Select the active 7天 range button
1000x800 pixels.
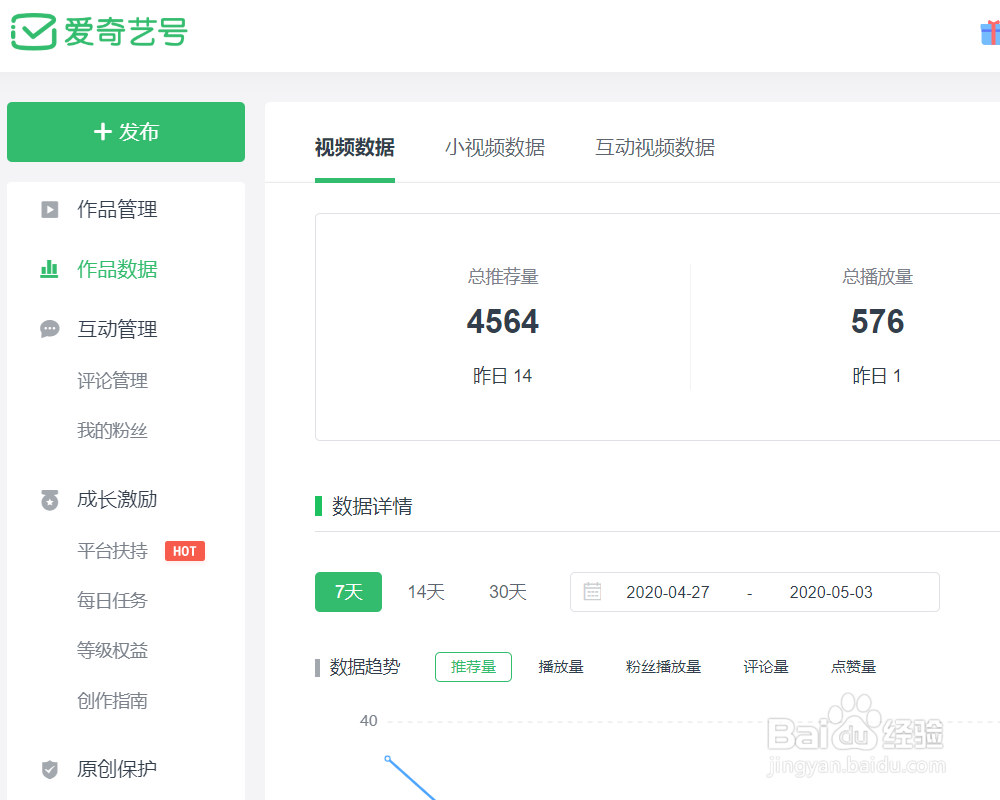click(348, 591)
